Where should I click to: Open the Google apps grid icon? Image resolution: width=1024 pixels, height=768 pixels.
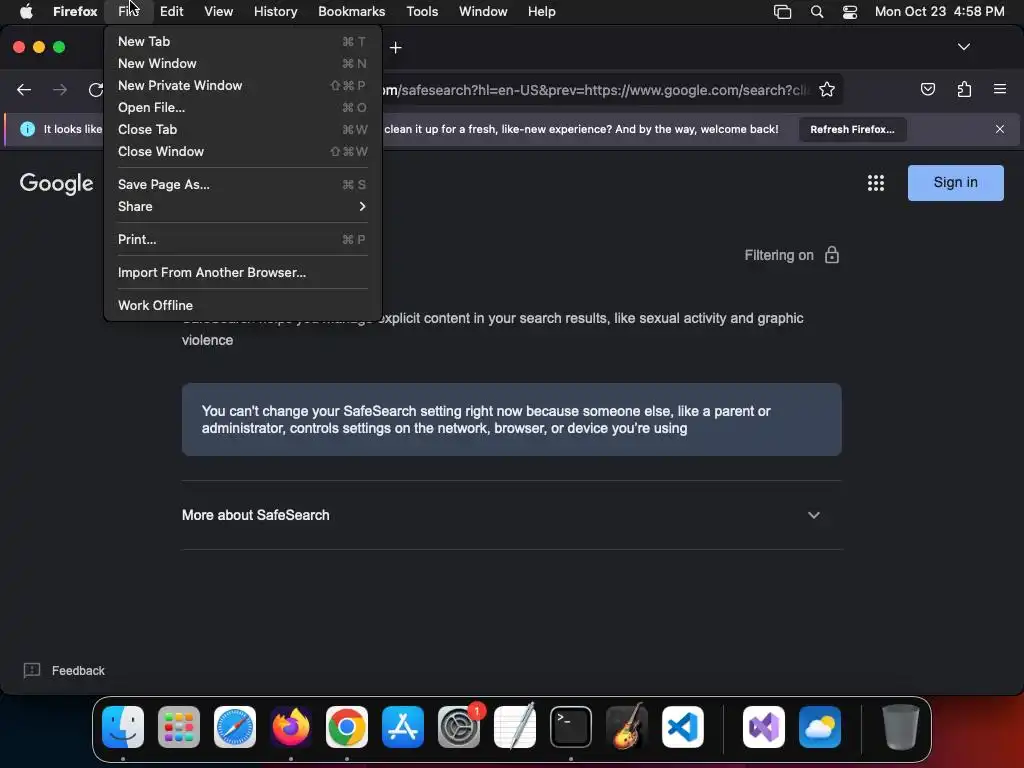tap(876, 183)
